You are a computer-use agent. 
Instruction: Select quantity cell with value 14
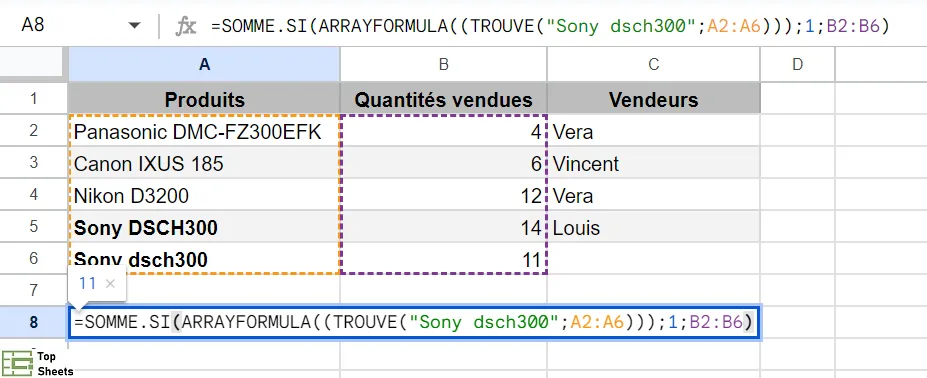point(443,227)
